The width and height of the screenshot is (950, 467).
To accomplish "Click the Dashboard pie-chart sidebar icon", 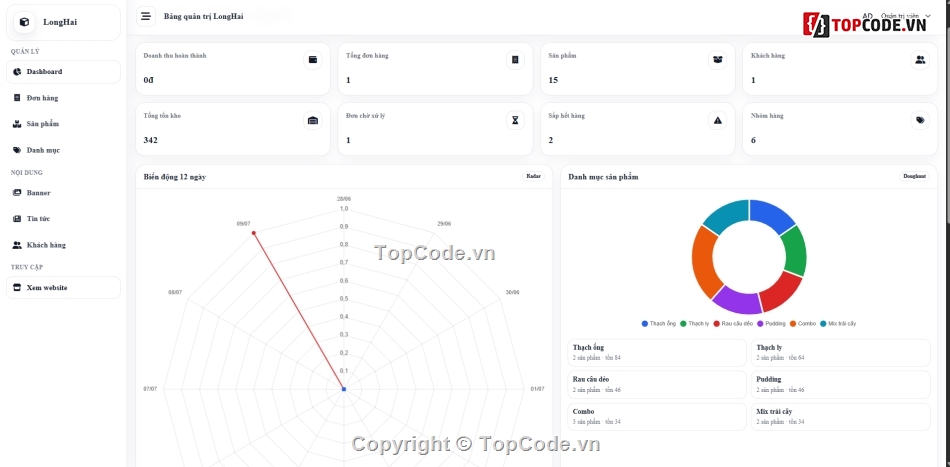I will [17, 71].
